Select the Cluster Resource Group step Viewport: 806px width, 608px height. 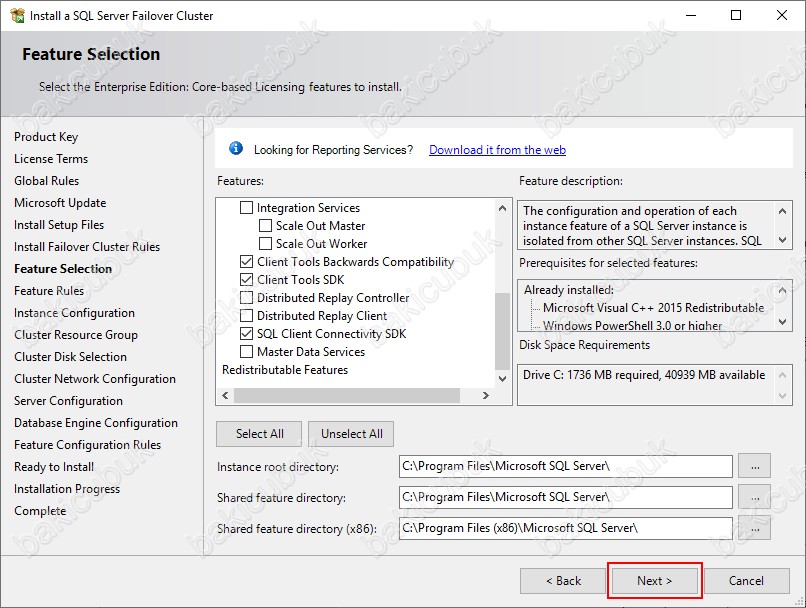(x=76, y=335)
